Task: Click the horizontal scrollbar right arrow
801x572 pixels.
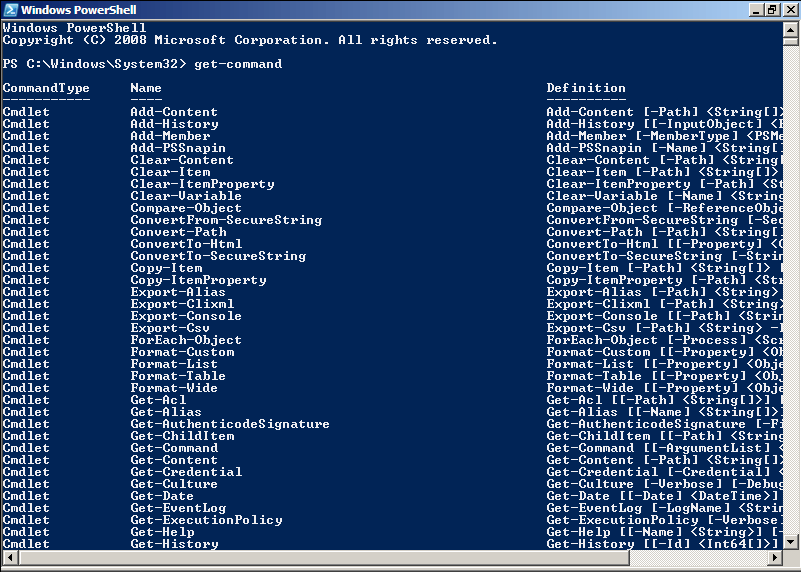Action: [x=777, y=558]
